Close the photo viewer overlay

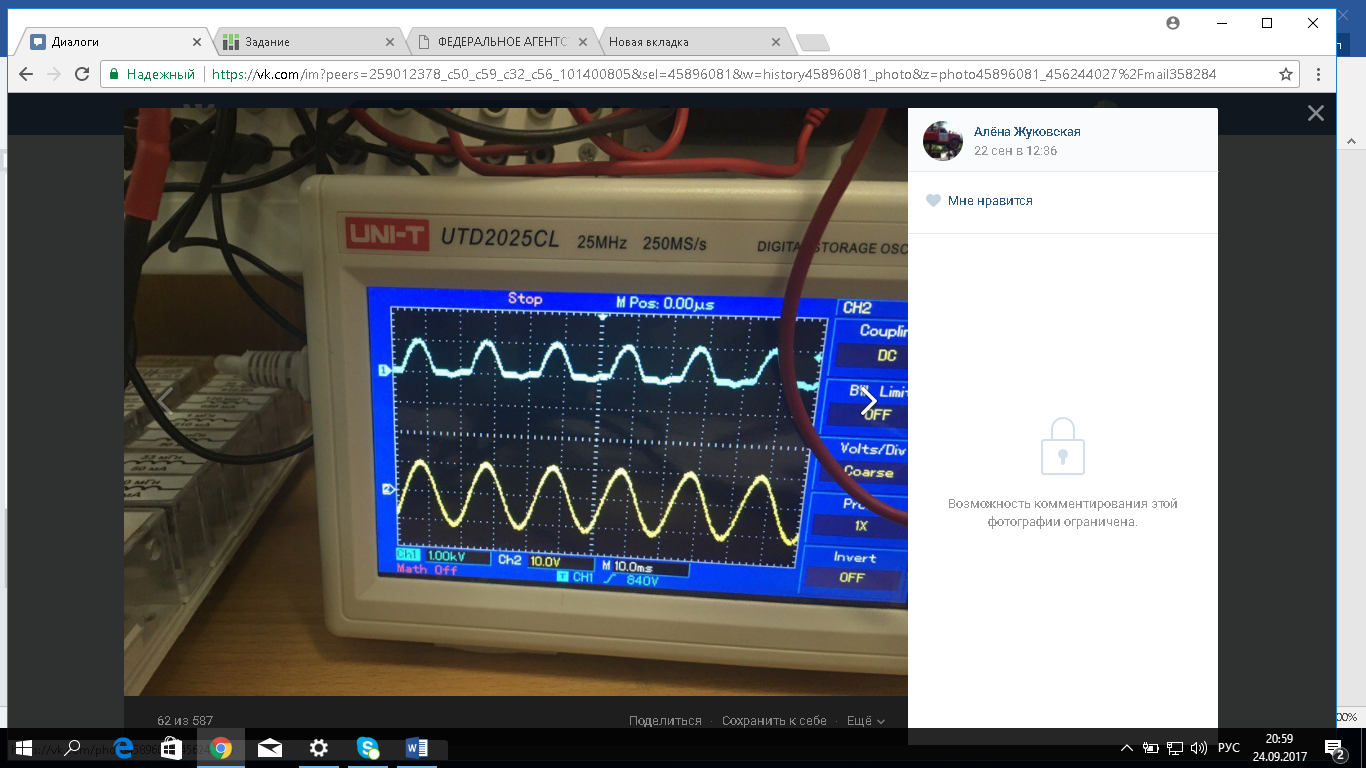click(1316, 114)
